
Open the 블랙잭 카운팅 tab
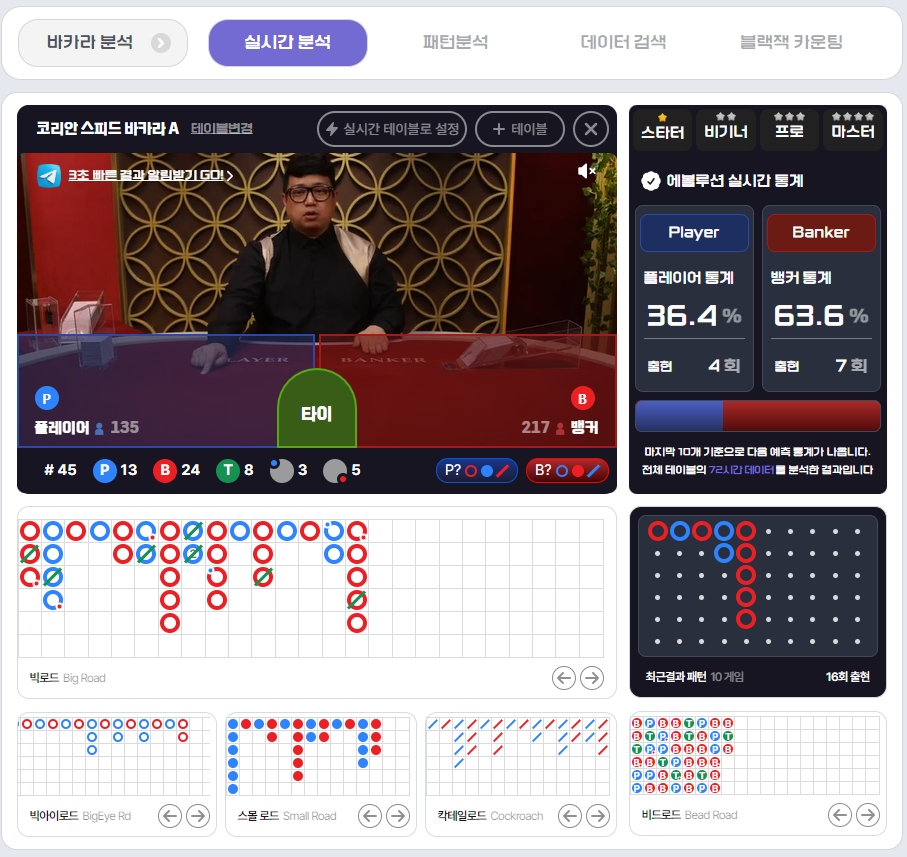tap(791, 43)
